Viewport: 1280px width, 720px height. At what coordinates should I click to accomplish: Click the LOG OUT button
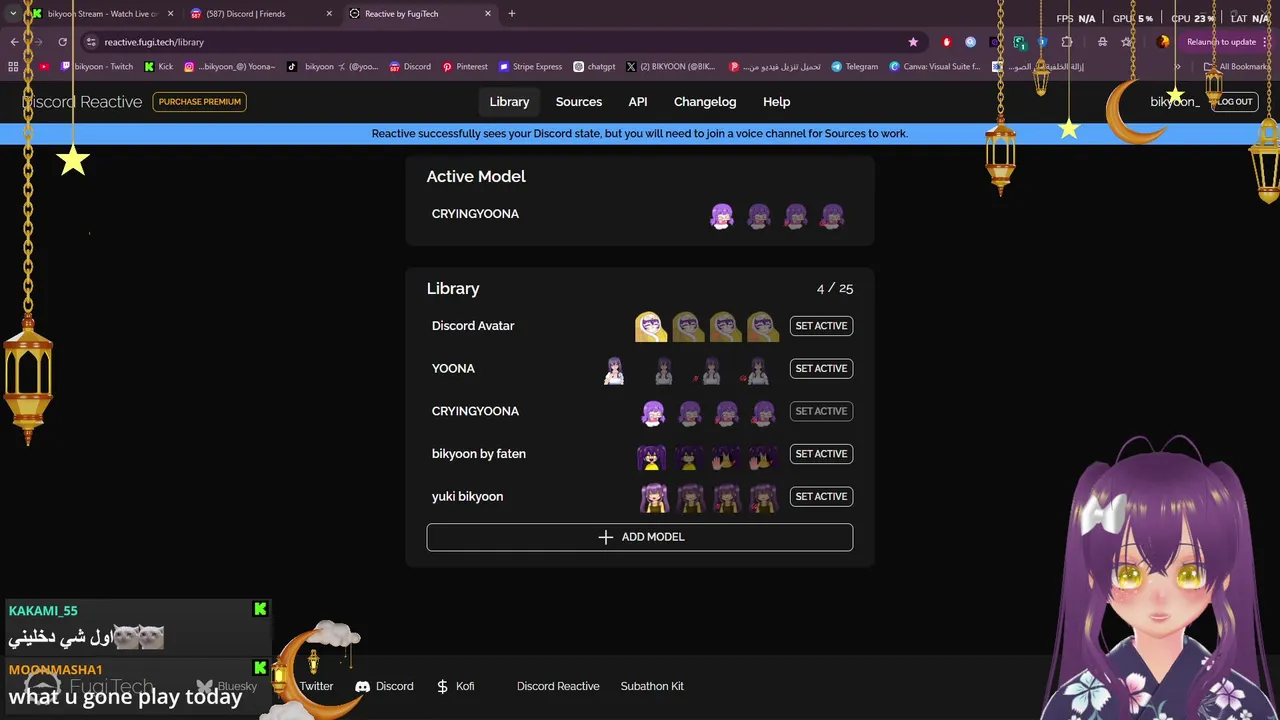1235,102
